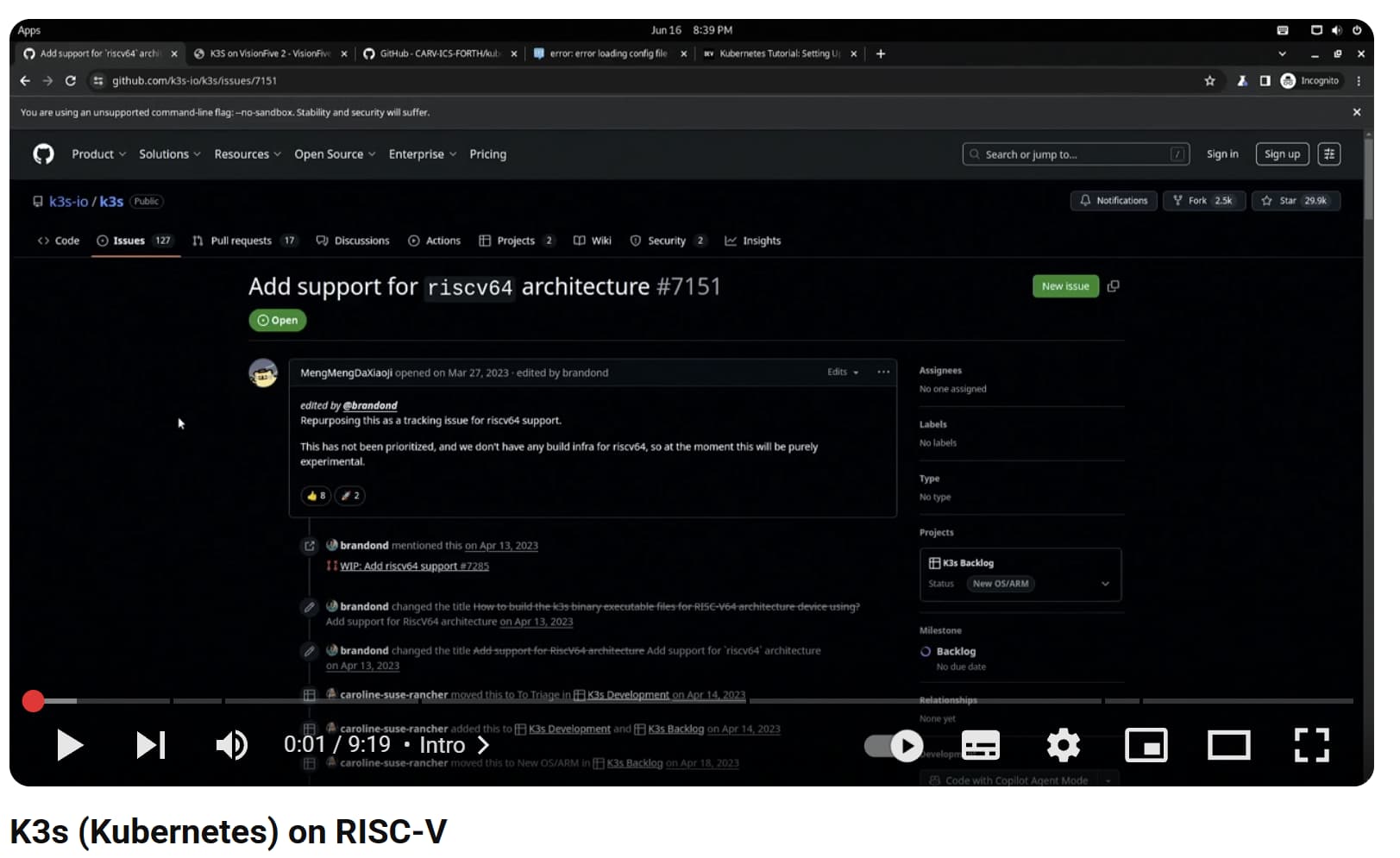The image size is (1400, 858).
Task: Click the GitHub octocat logo
Action: 43,153
